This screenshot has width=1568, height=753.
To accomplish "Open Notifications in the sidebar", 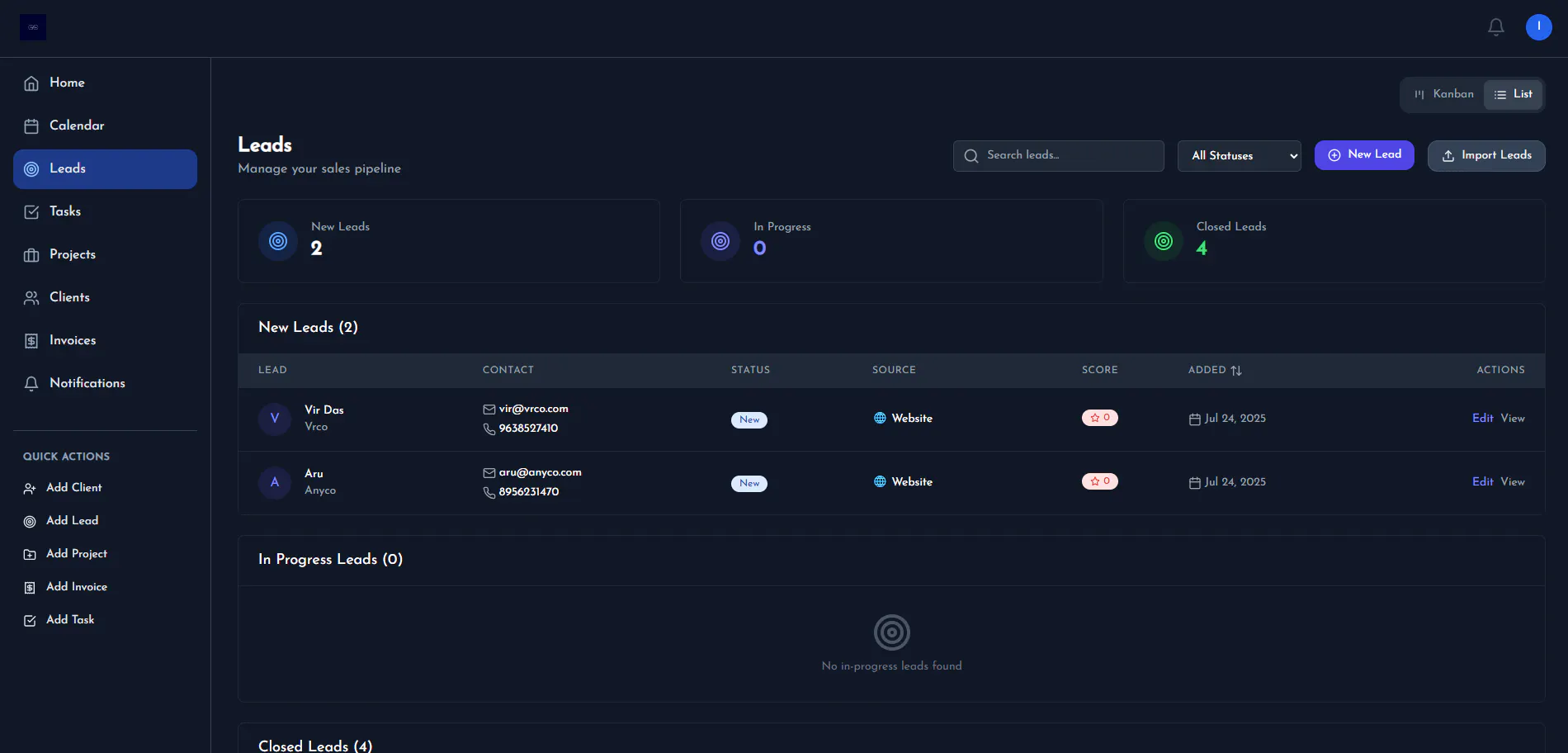I will pos(105,384).
